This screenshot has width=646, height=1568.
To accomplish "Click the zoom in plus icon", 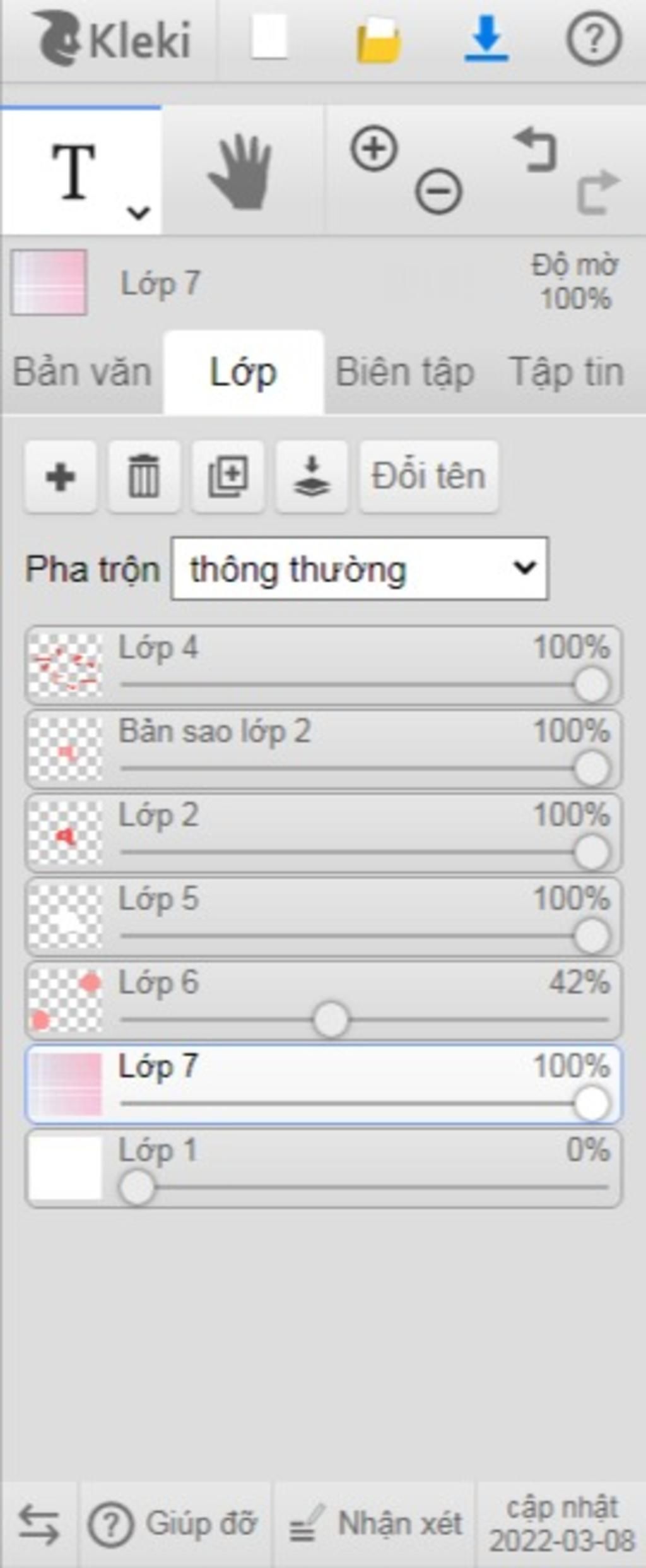I will click(374, 149).
